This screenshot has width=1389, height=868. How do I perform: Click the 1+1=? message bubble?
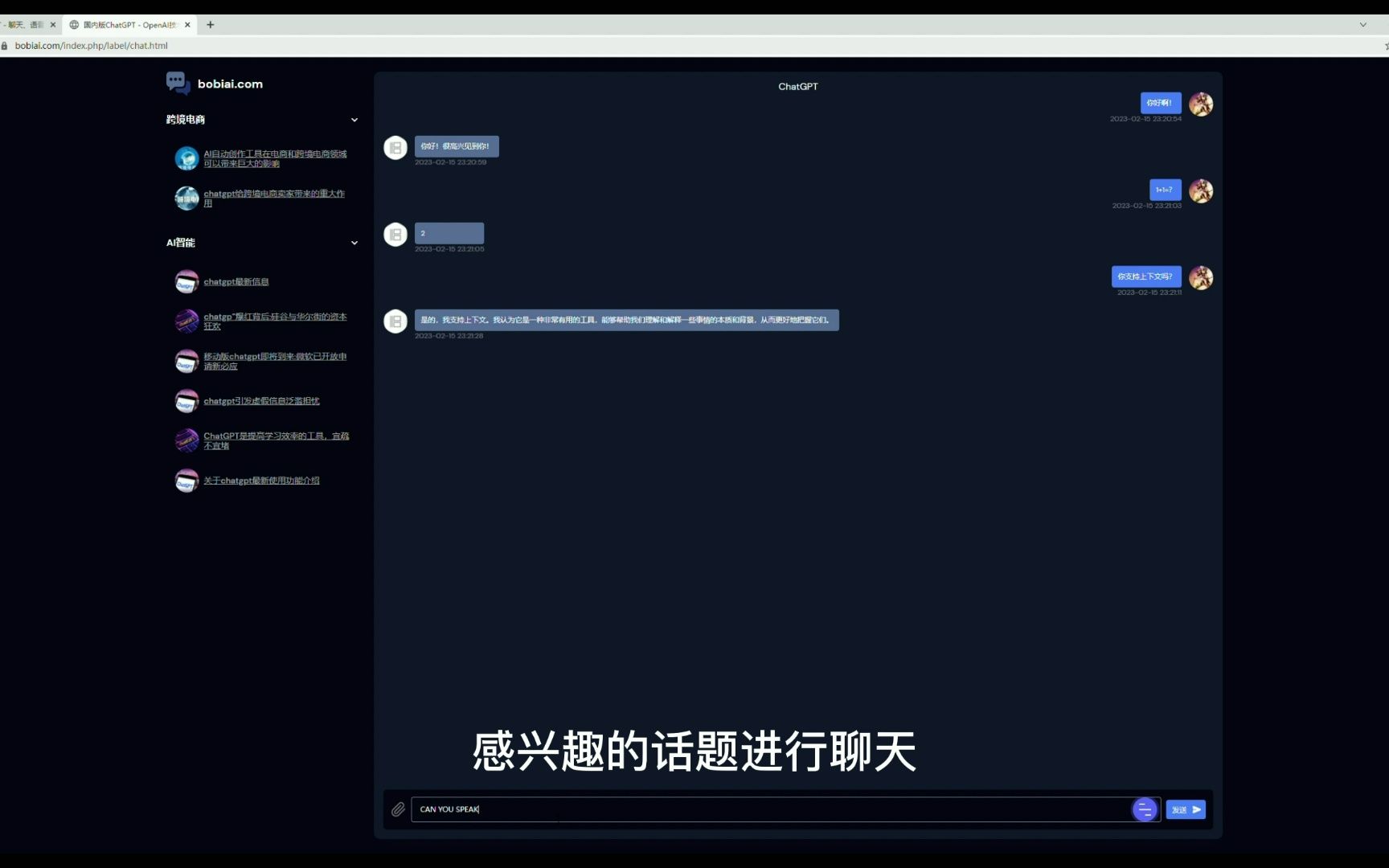pos(1166,190)
